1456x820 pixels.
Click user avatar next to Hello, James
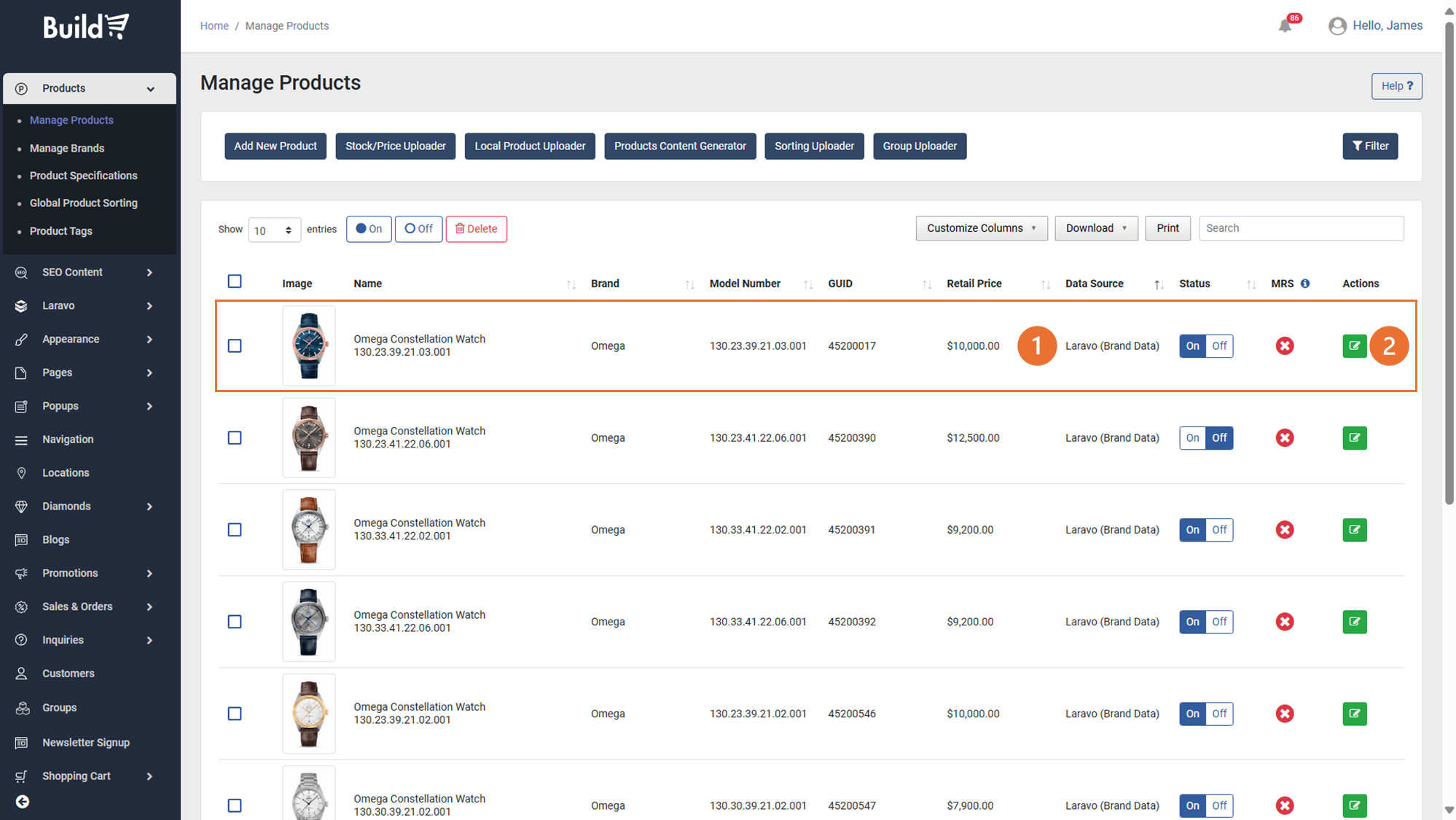click(1336, 26)
